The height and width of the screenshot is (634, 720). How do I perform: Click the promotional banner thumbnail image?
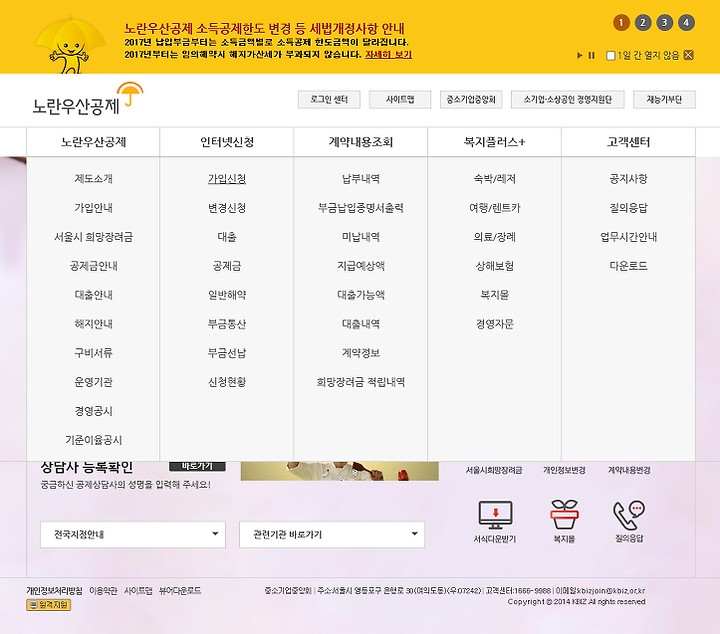point(340,471)
